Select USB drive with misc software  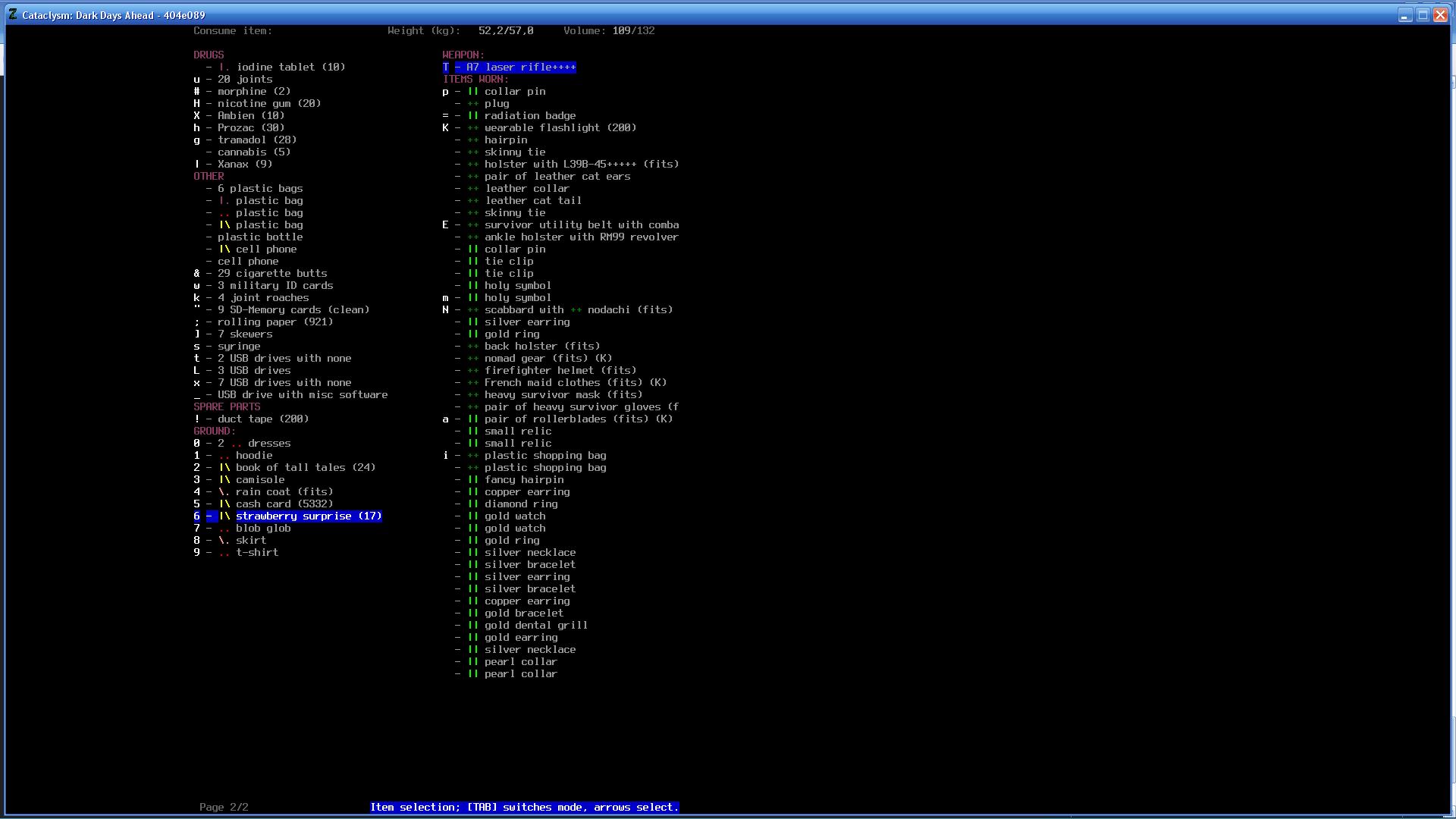[302, 395]
